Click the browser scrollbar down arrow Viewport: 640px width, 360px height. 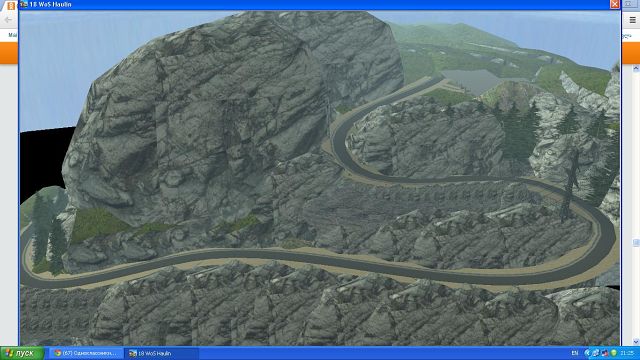636,342
